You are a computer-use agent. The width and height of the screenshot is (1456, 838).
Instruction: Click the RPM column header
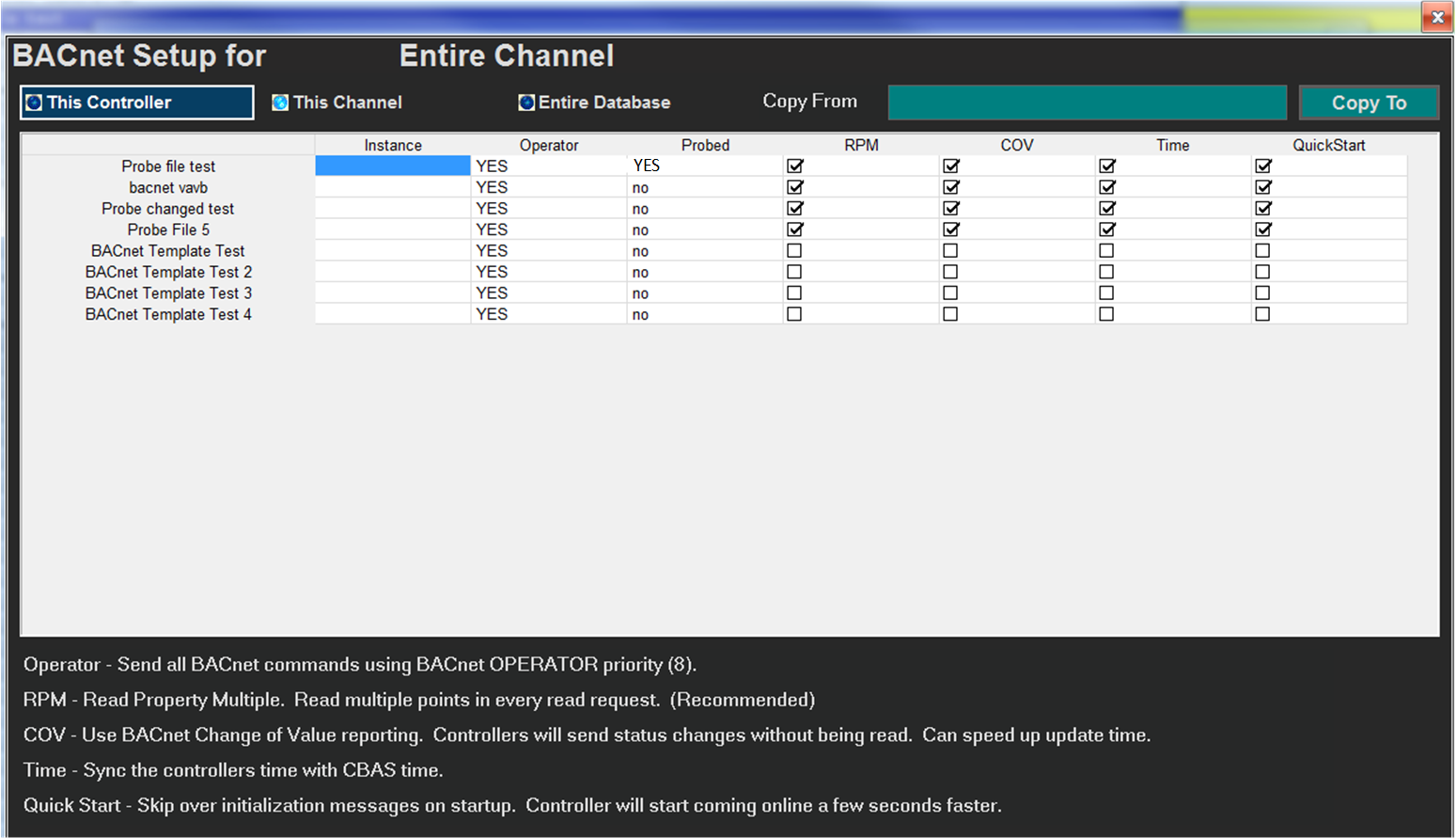click(x=861, y=145)
